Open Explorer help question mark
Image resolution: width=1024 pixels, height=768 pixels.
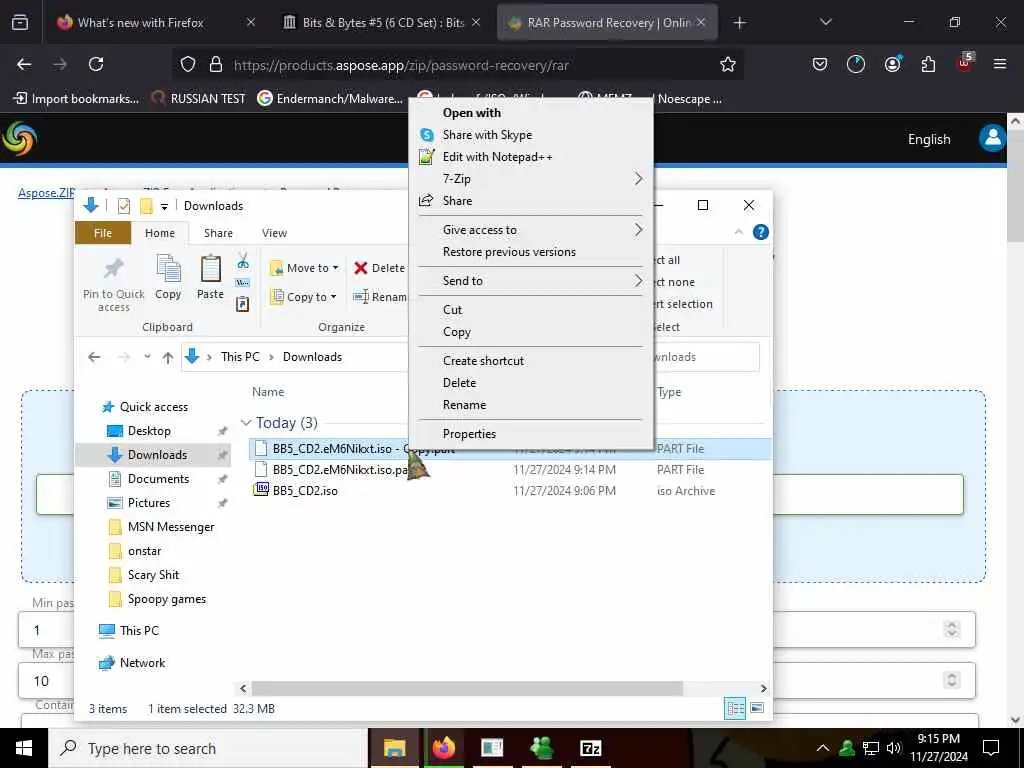pos(761,232)
